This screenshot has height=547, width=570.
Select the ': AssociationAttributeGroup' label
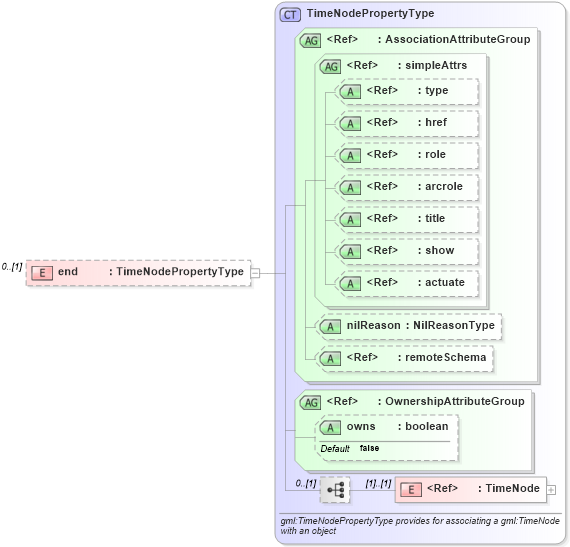(454, 39)
